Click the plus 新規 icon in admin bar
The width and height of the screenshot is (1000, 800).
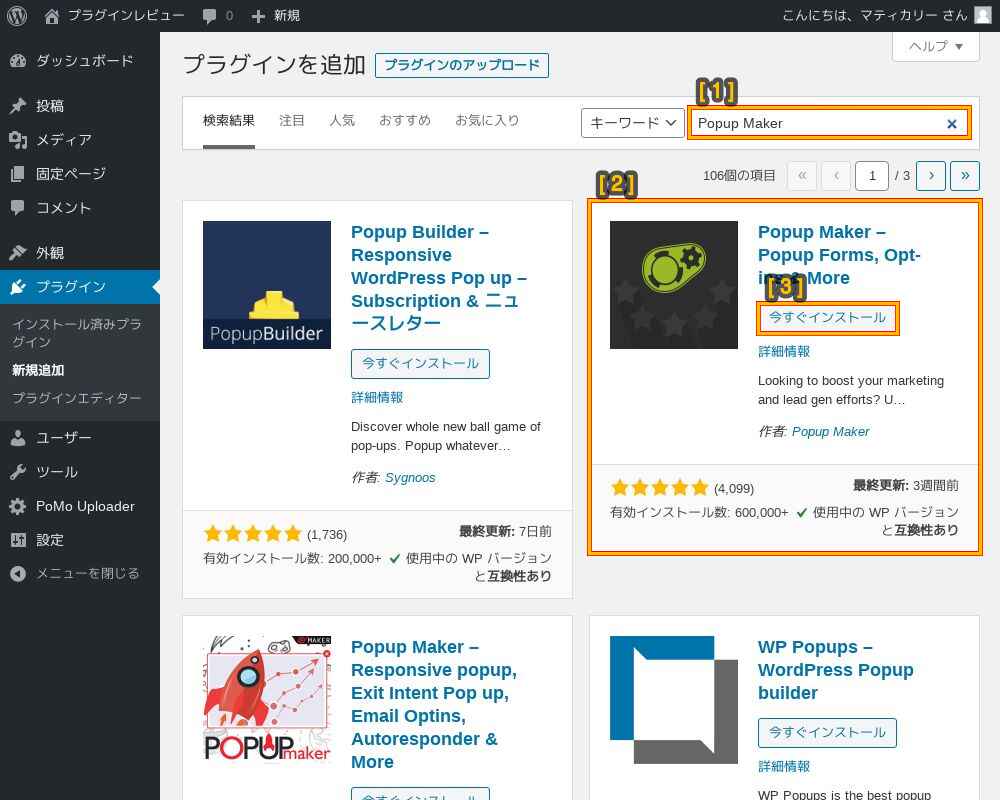click(x=258, y=16)
